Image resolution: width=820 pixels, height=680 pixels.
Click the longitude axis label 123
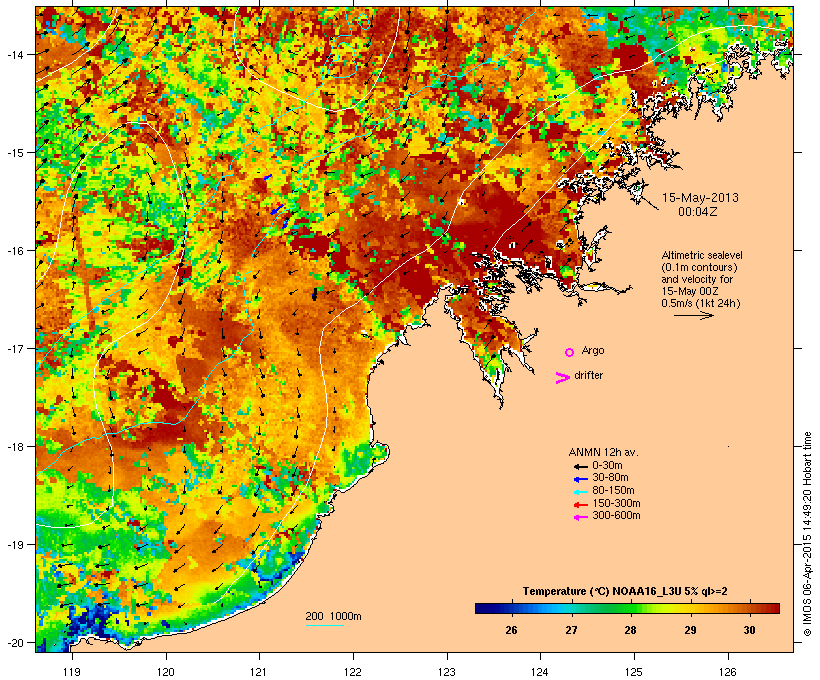447,672
